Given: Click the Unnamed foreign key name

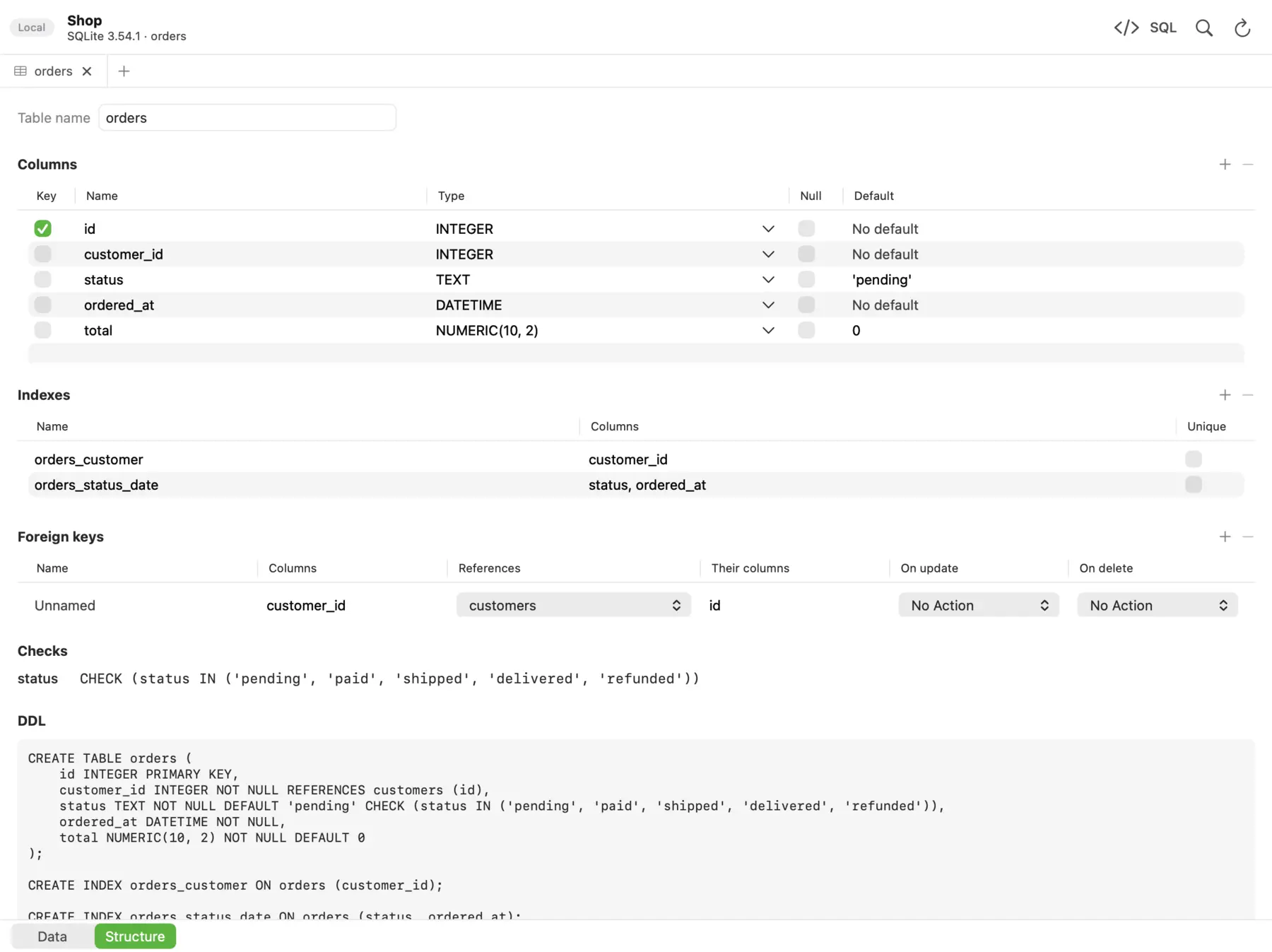Looking at the screenshot, I should (x=65, y=606).
